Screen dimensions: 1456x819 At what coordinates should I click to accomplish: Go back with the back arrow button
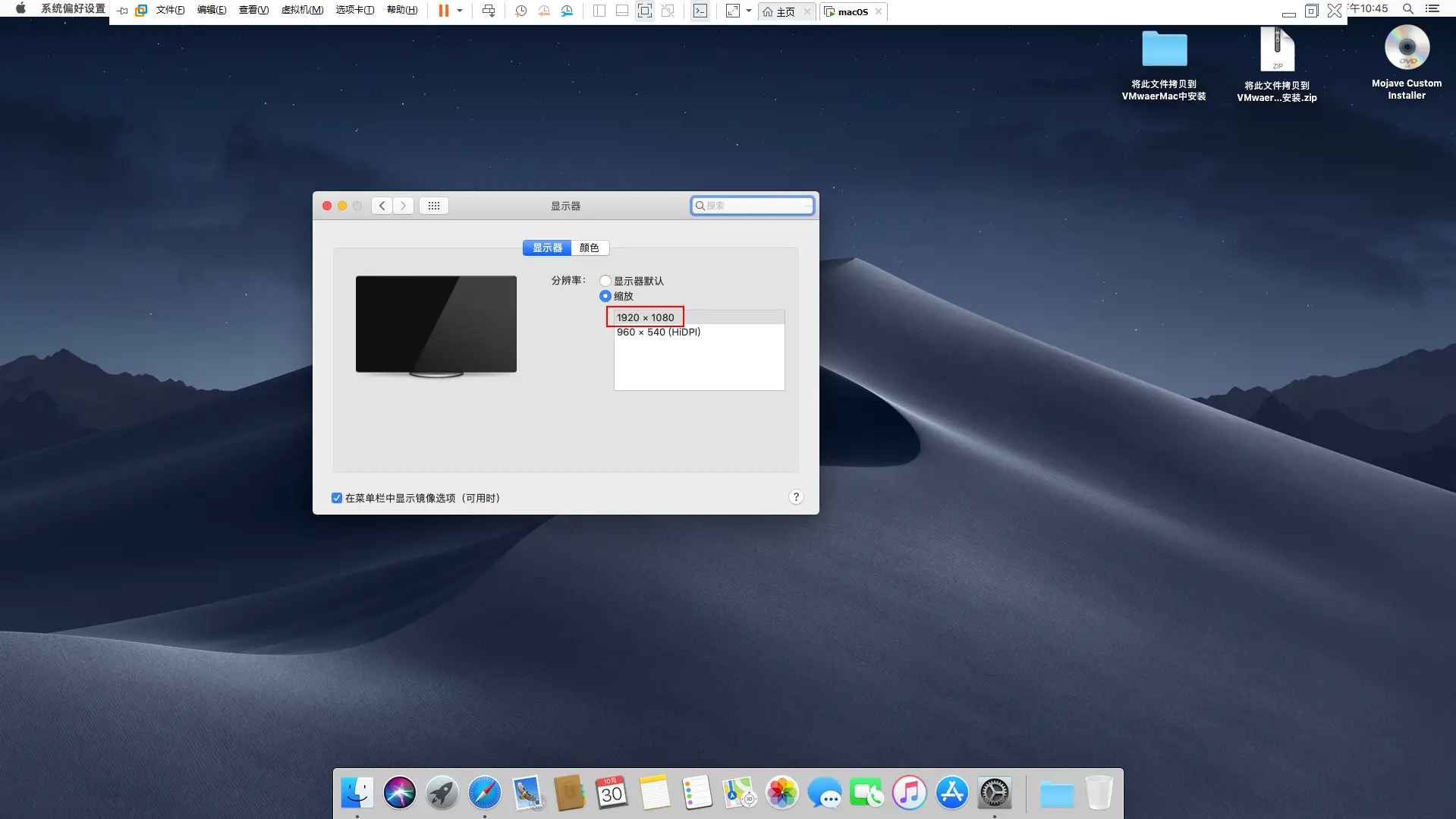[382, 206]
